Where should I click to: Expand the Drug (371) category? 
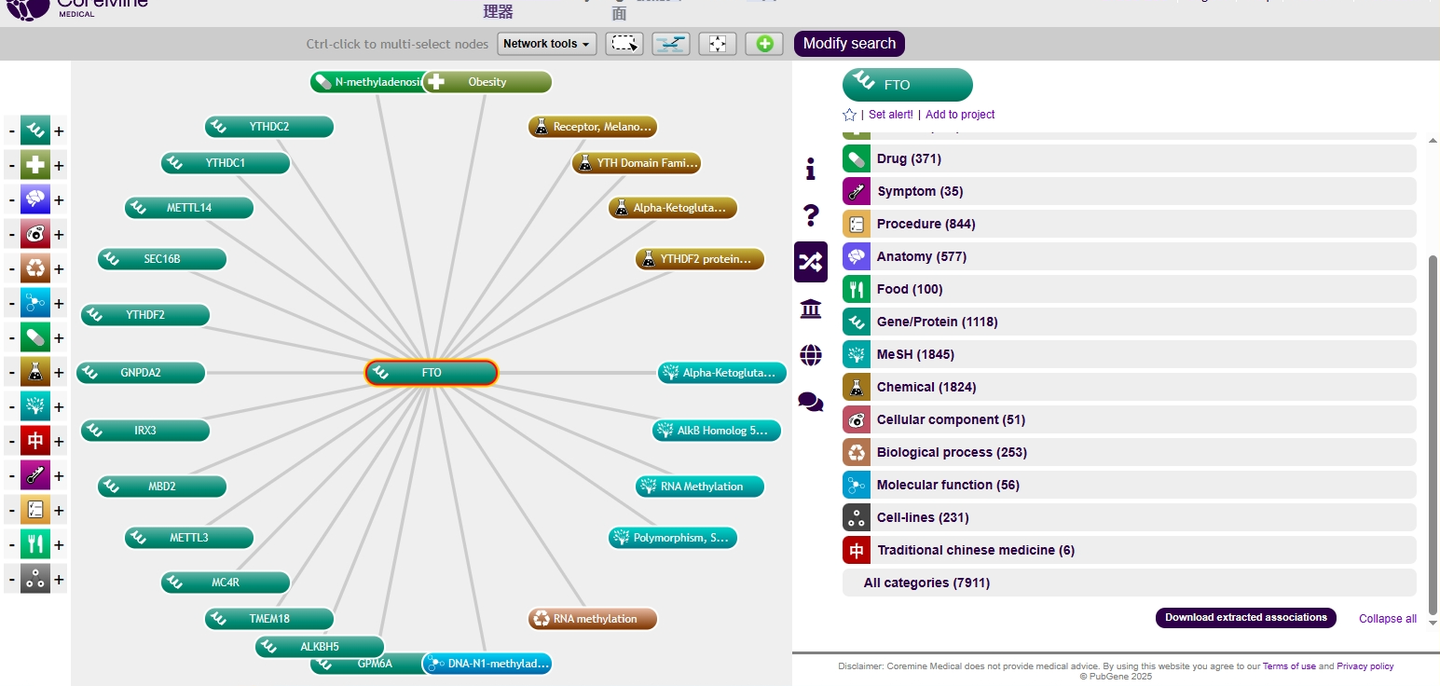[1129, 159]
